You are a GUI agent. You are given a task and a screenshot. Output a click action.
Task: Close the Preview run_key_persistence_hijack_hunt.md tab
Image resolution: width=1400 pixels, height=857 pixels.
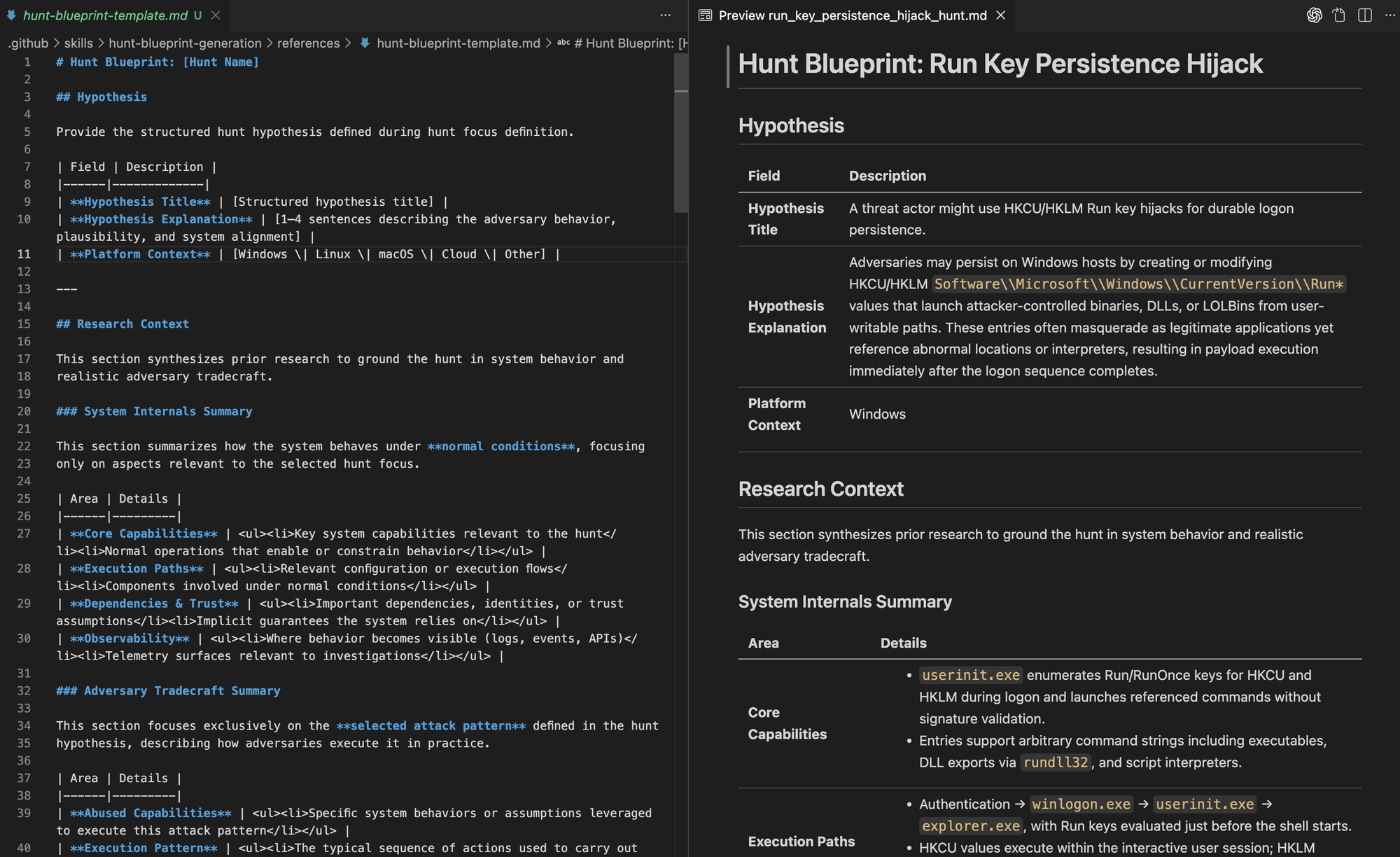[x=1001, y=15]
